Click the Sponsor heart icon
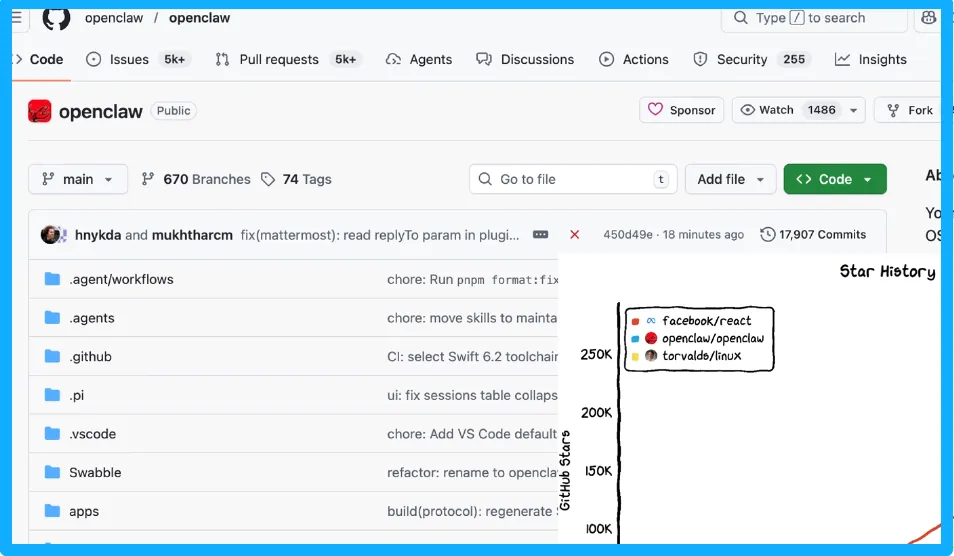Image resolution: width=954 pixels, height=556 pixels. (655, 109)
